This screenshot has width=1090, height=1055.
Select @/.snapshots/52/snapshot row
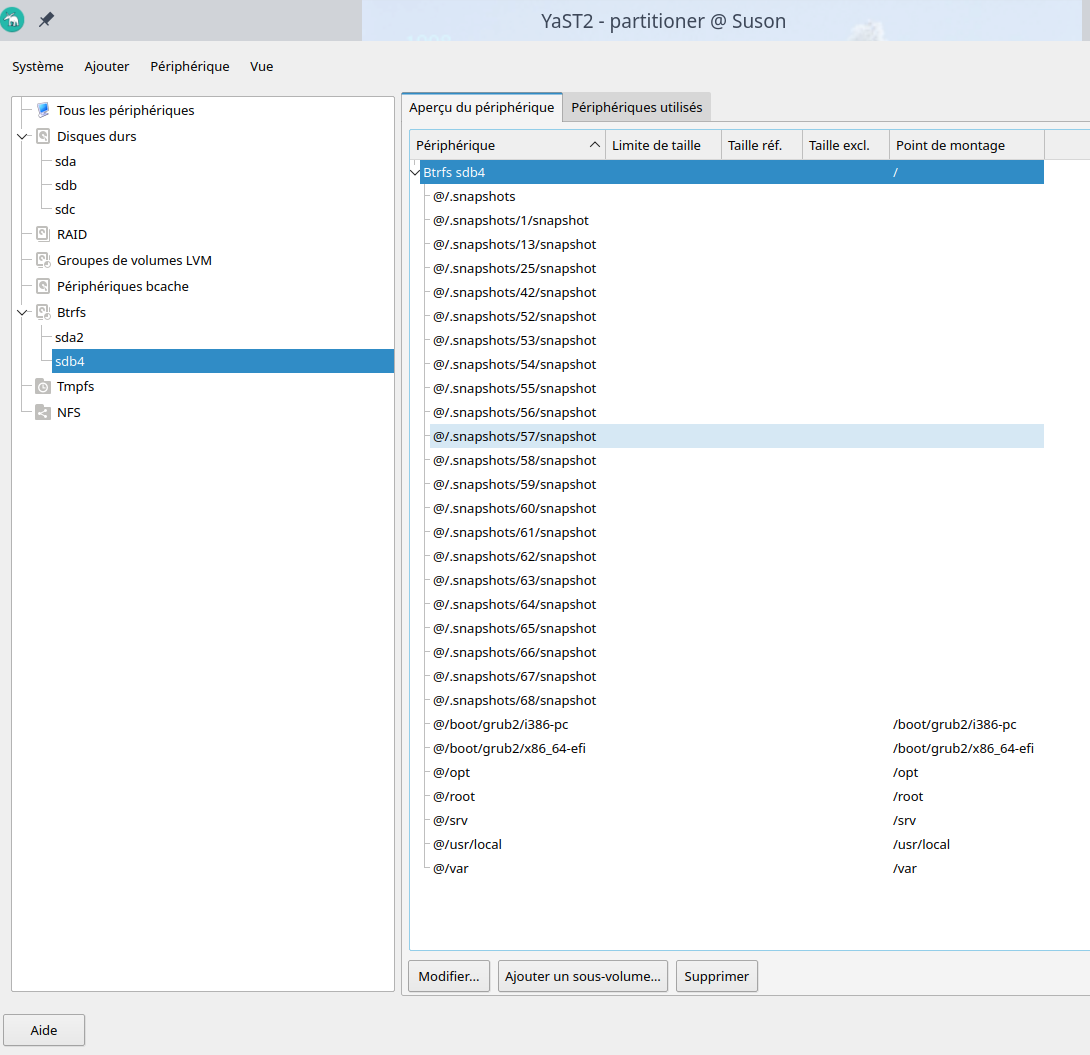click(x=737, y=316)
